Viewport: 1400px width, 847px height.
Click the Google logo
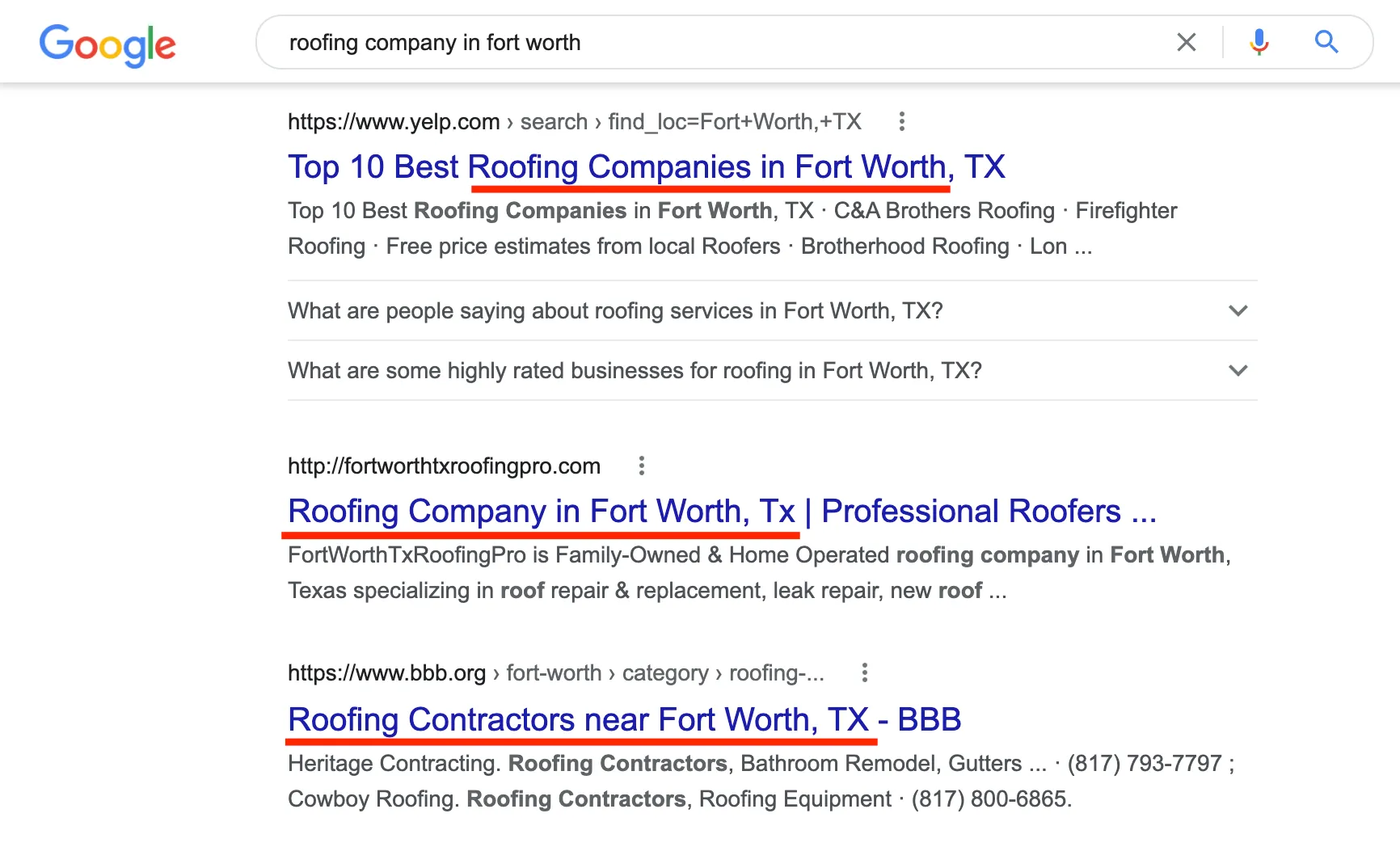(x=108, y=44)
